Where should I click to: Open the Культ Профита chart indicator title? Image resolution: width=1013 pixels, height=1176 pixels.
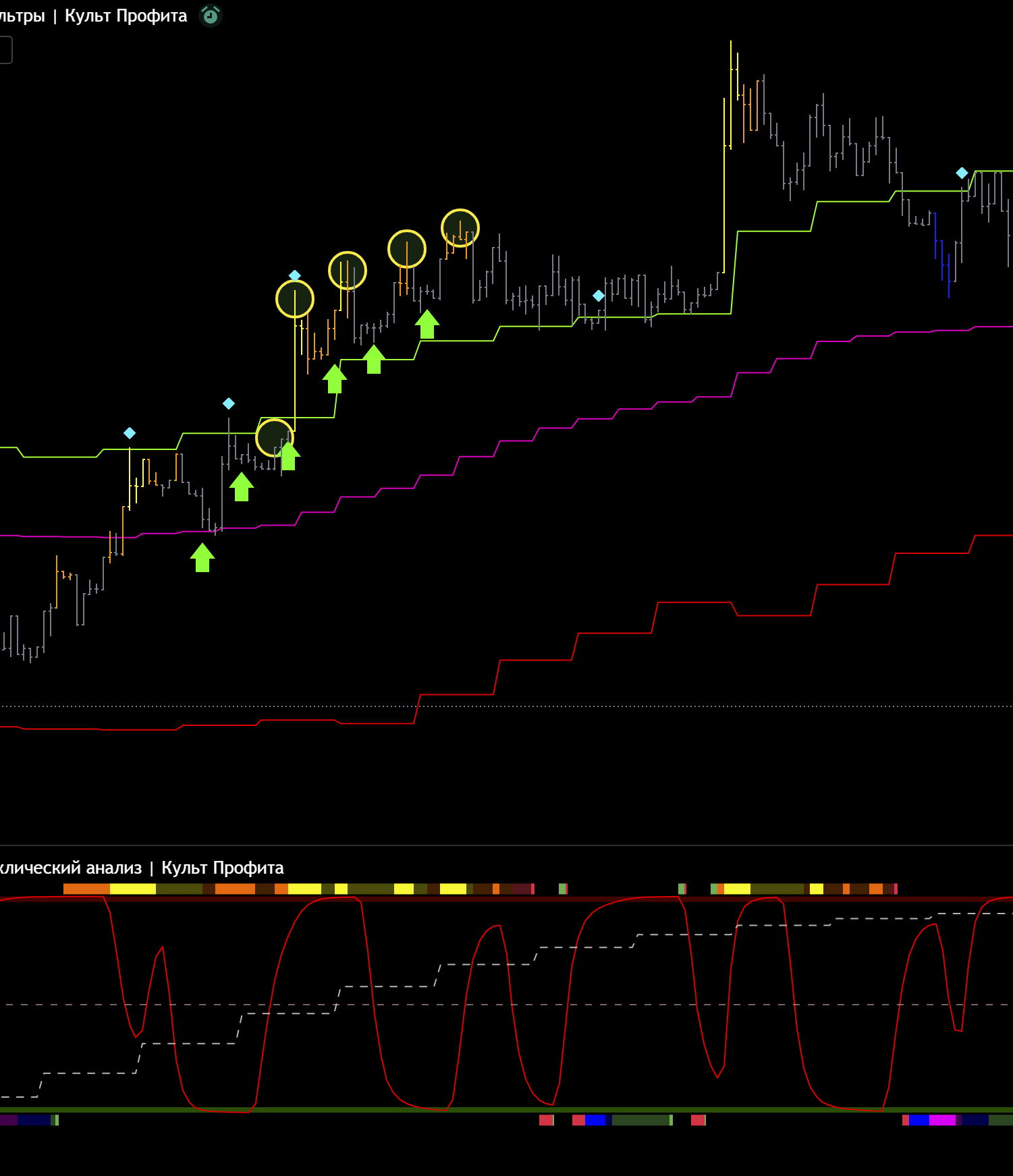126,16
